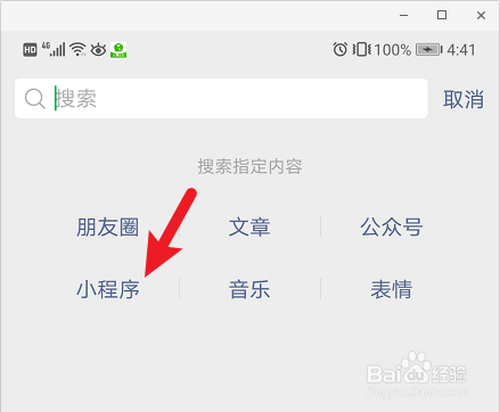
Task: Click the HD status icon
Action: pos(30,50)
